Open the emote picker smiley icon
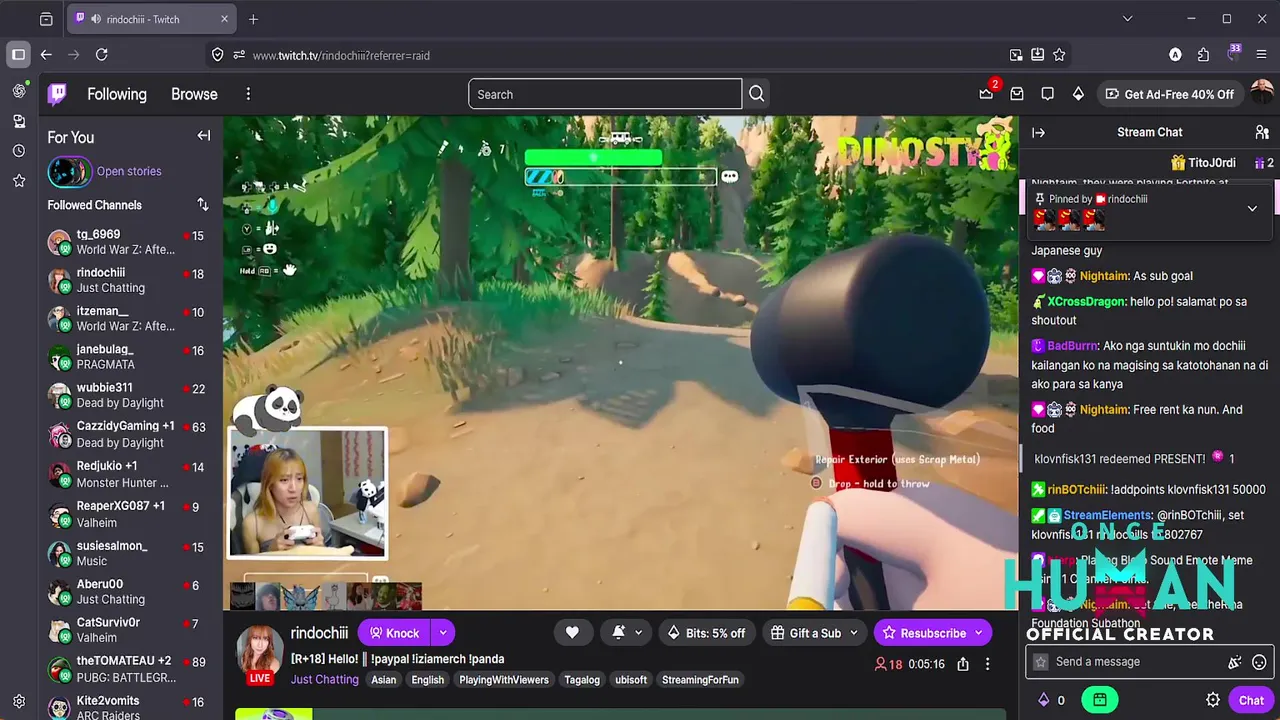The height and width of the screenshot is (720, 1280). [x=1259, y=662]
